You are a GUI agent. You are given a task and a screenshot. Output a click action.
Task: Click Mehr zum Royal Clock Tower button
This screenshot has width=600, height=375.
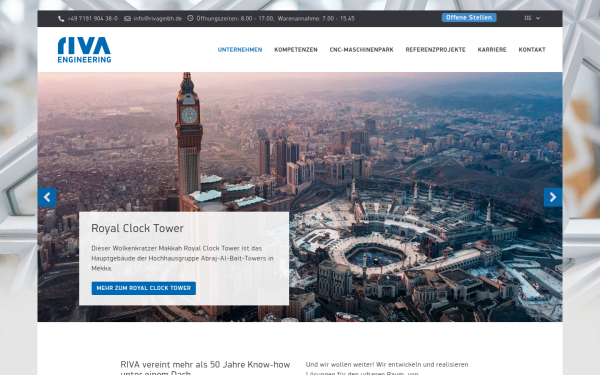coord(143,288)
